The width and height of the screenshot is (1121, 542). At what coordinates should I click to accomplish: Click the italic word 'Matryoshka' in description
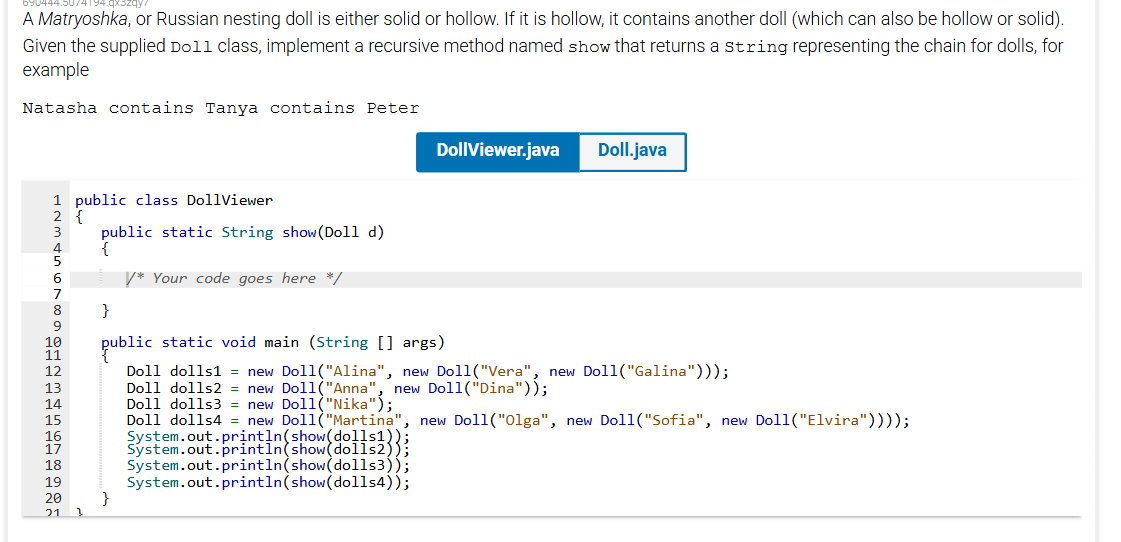click(81, 19)
